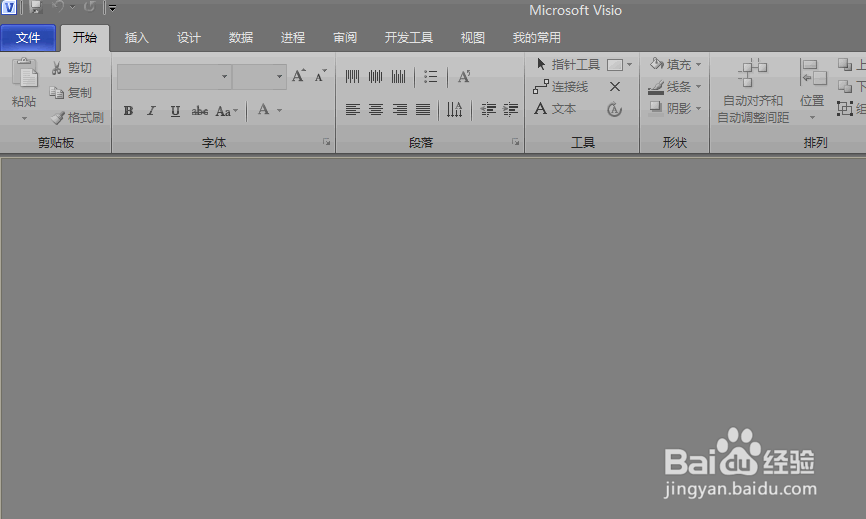The image size is (866, 519).
Task: Open the font color dropdown arrow
Action: click(279, 110)
